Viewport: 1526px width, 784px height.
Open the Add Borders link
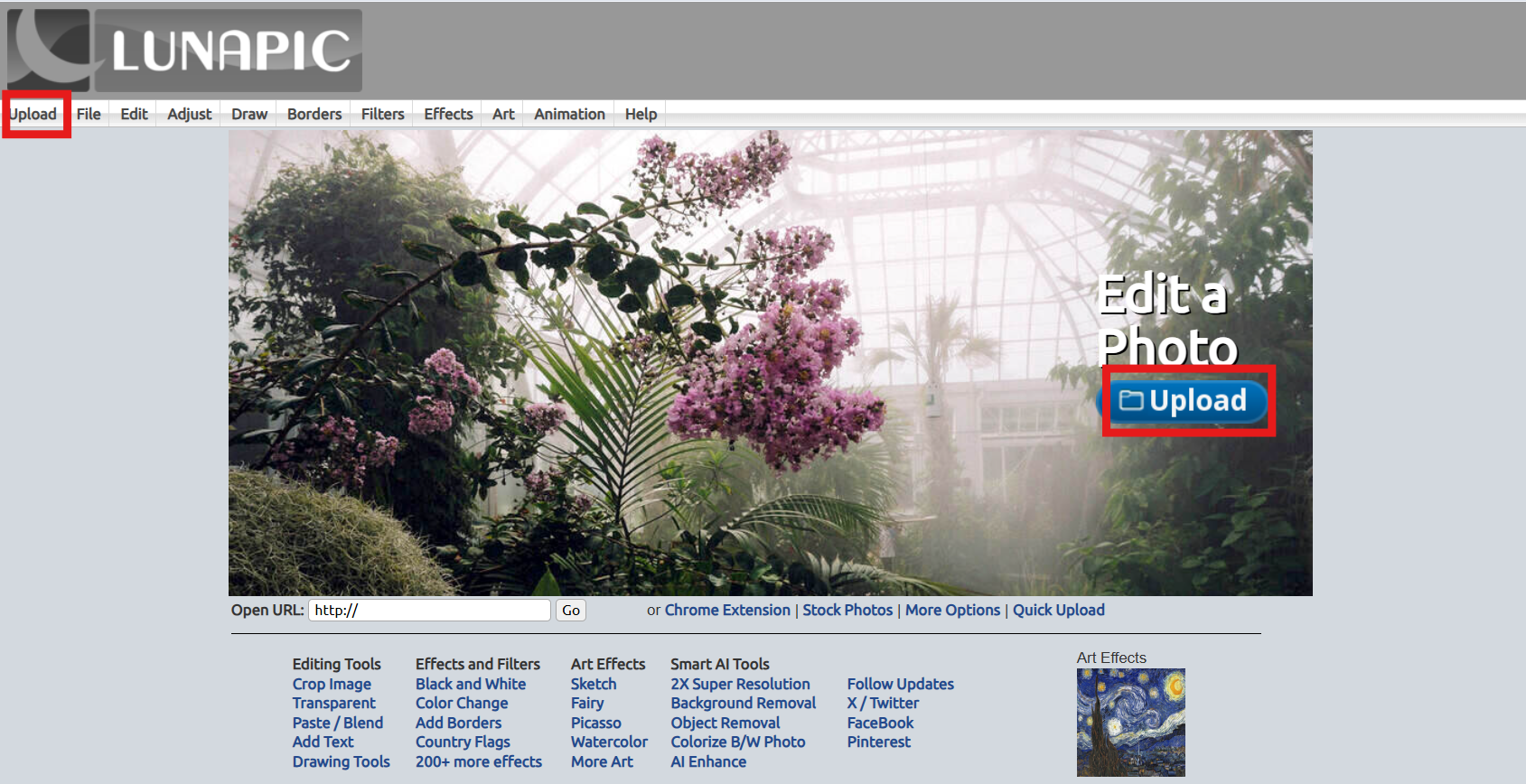coord(459,723)
